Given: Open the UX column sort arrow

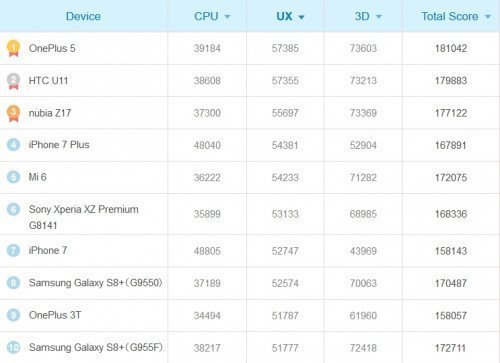Looking at the screenshot, I should tap(301, 17).
